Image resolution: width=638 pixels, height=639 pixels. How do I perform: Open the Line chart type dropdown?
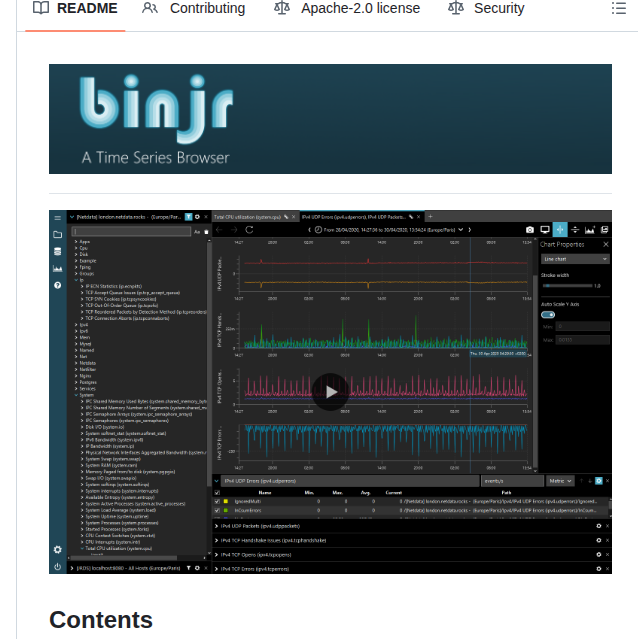click(x=575, y=259)
